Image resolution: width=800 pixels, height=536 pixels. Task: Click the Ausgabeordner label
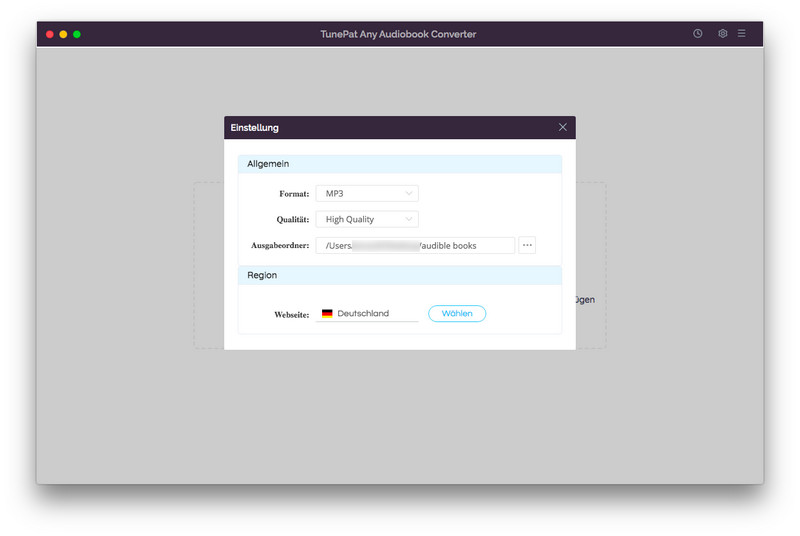pyautogui.click(x=280, y=245)
